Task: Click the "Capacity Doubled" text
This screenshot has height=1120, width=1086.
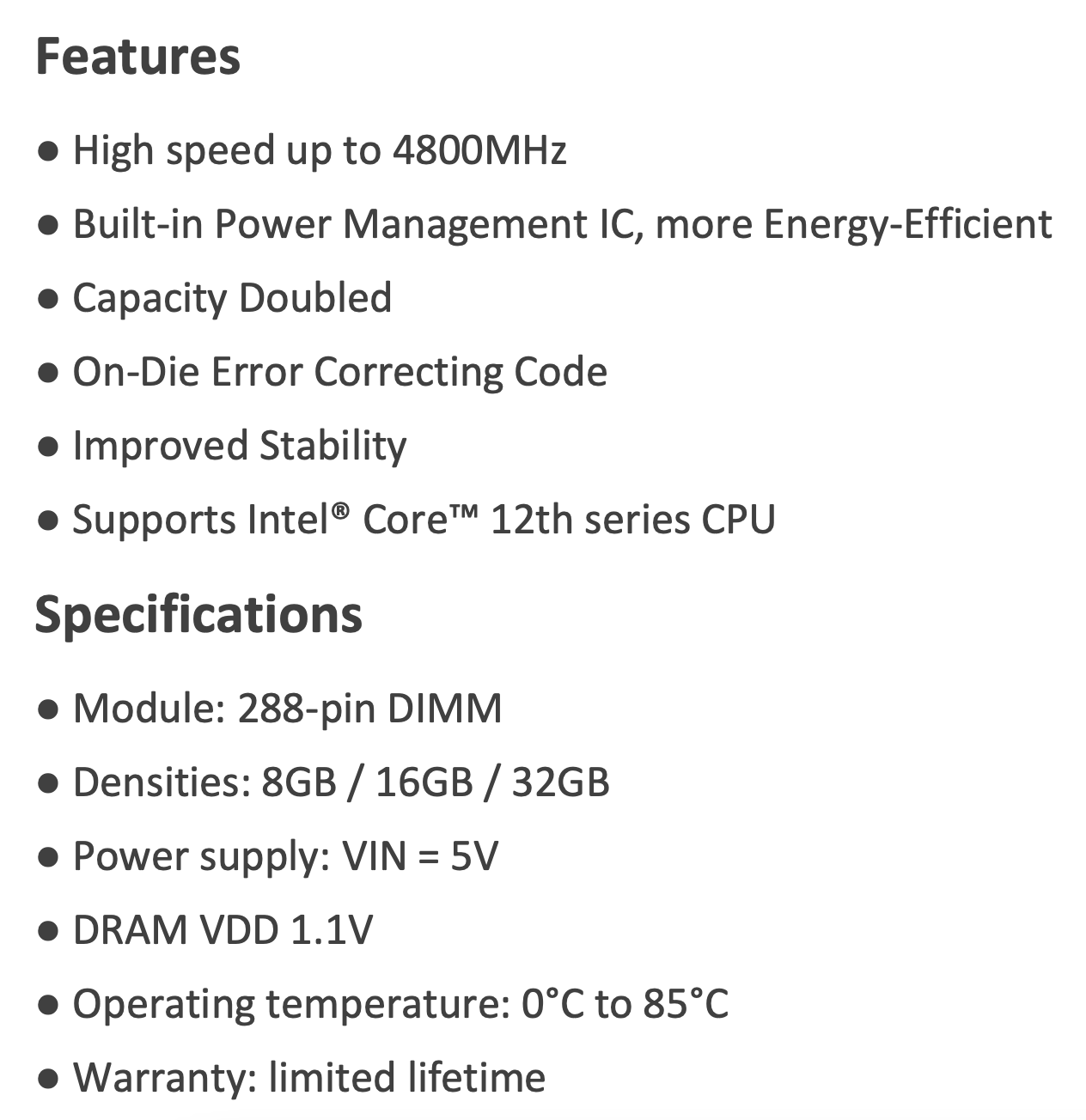Action: (x=232, y=298)
